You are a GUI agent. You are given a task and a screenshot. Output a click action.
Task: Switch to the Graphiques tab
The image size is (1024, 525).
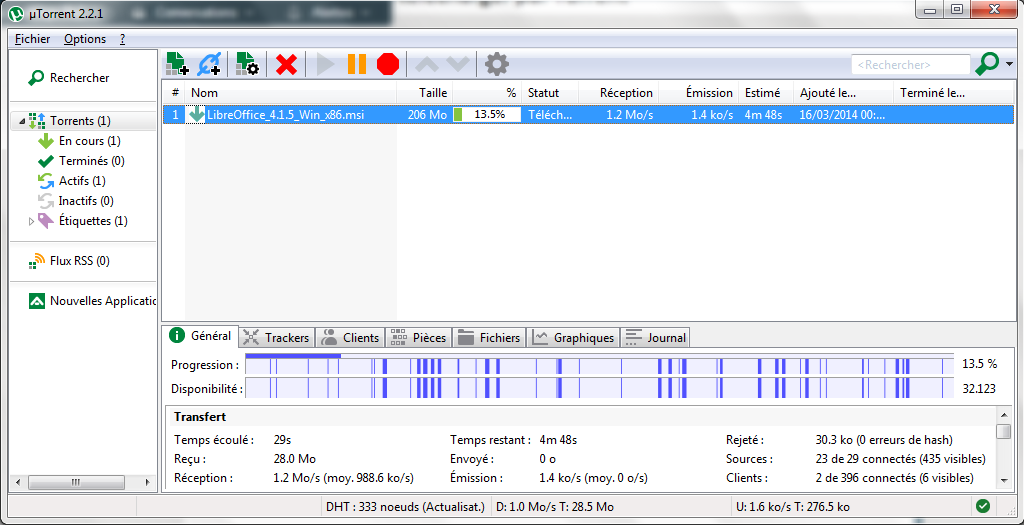pyautogui.click(x=573, y=338)
